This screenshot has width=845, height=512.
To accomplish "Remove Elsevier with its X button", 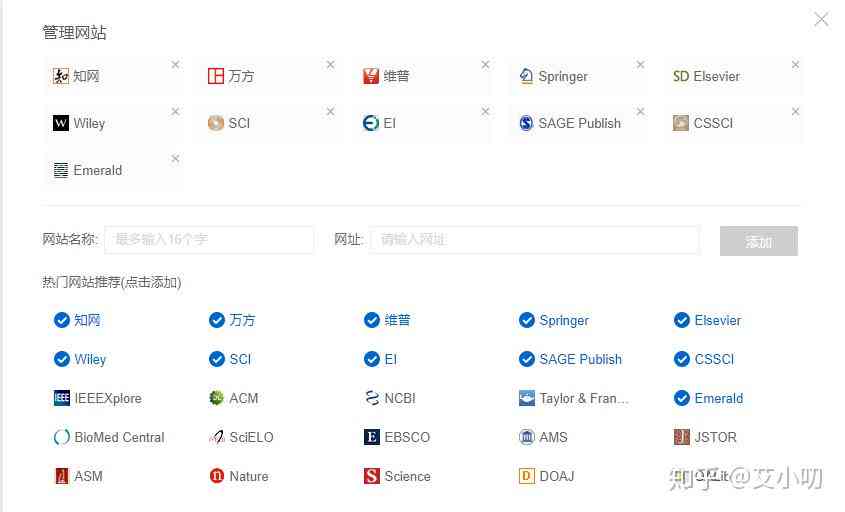I will (x=795, y=65).
